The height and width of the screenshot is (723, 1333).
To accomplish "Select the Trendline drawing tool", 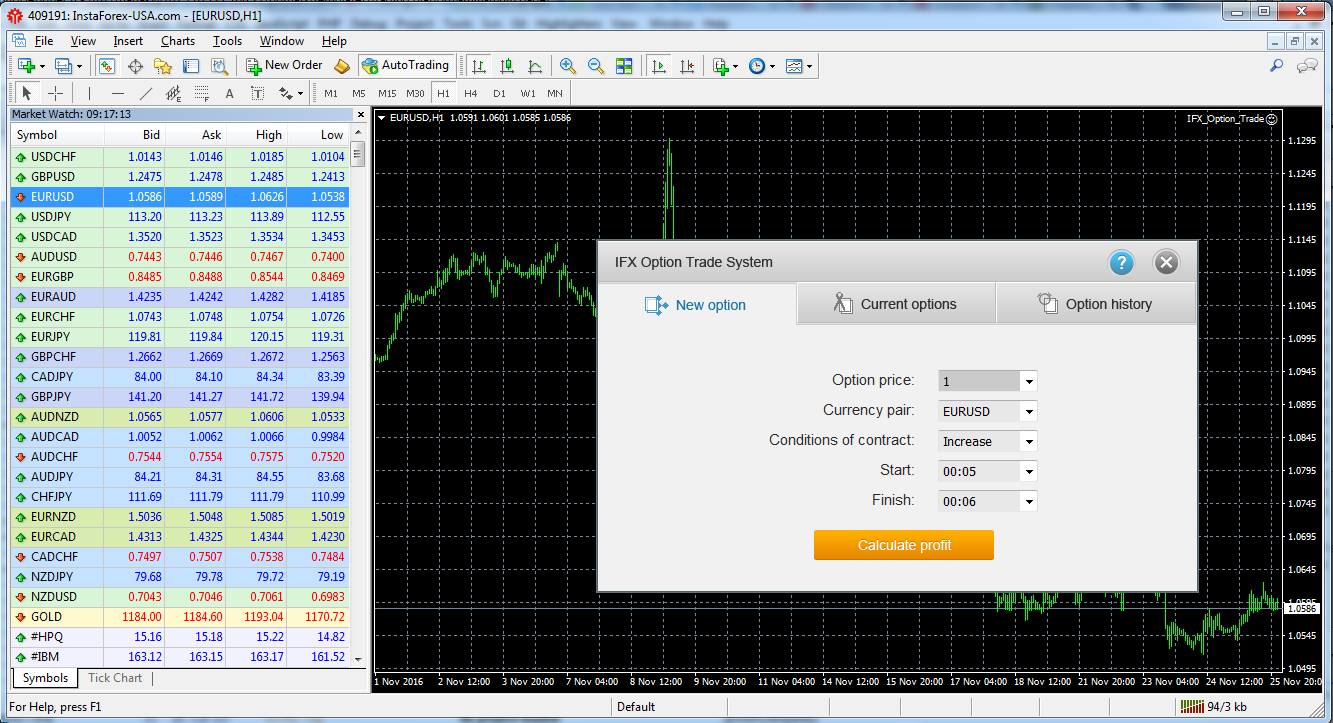I will click(x=146, y=93).
